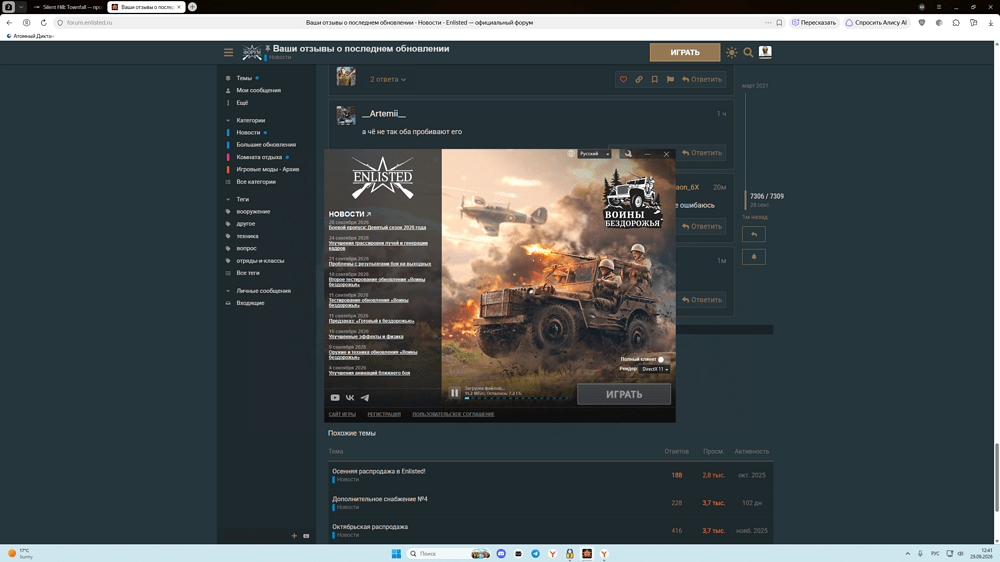This screenshot has height=562, width=1000.
Task: Click the Пересказать browser button
Action: pos(814,22)
